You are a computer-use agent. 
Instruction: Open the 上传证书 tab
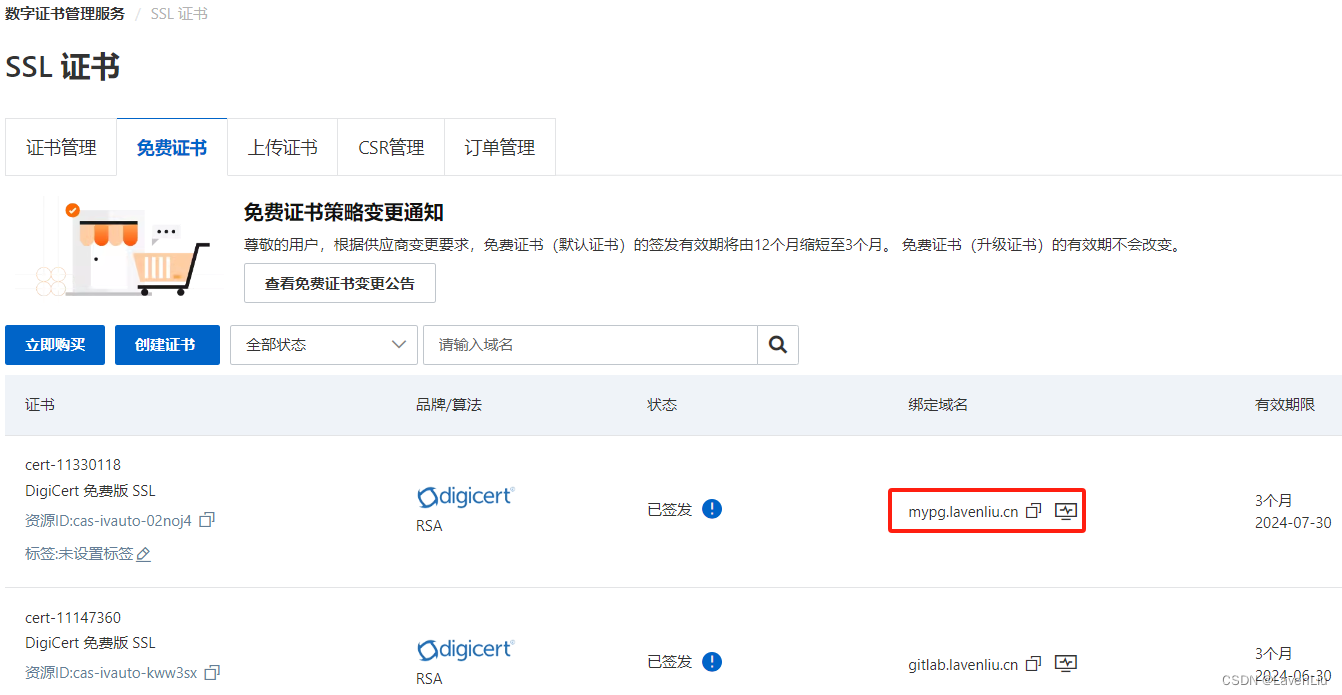(282, 147)
